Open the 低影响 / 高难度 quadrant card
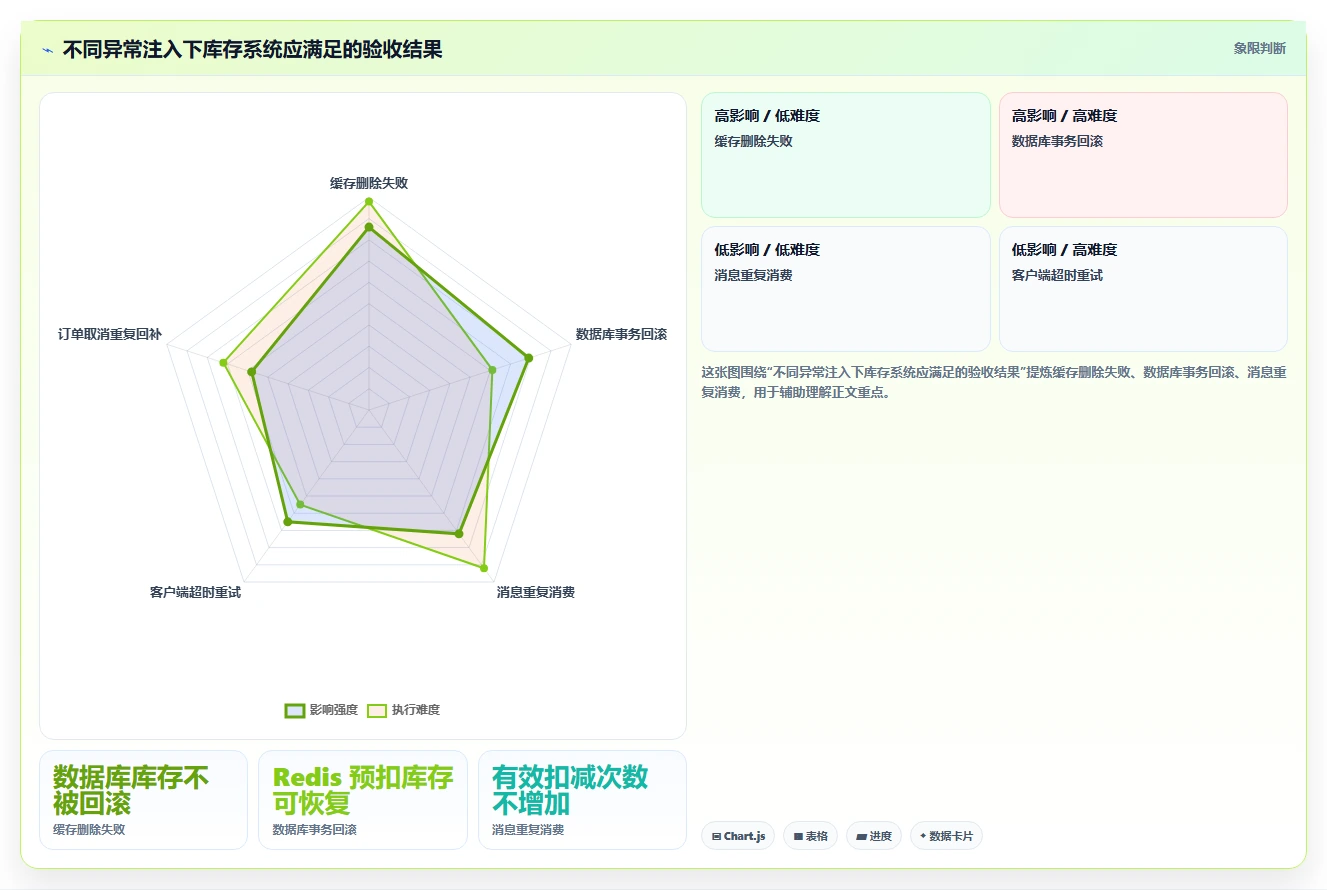Viewport: 1327px width, 890px height. [x=1143, y=289]
